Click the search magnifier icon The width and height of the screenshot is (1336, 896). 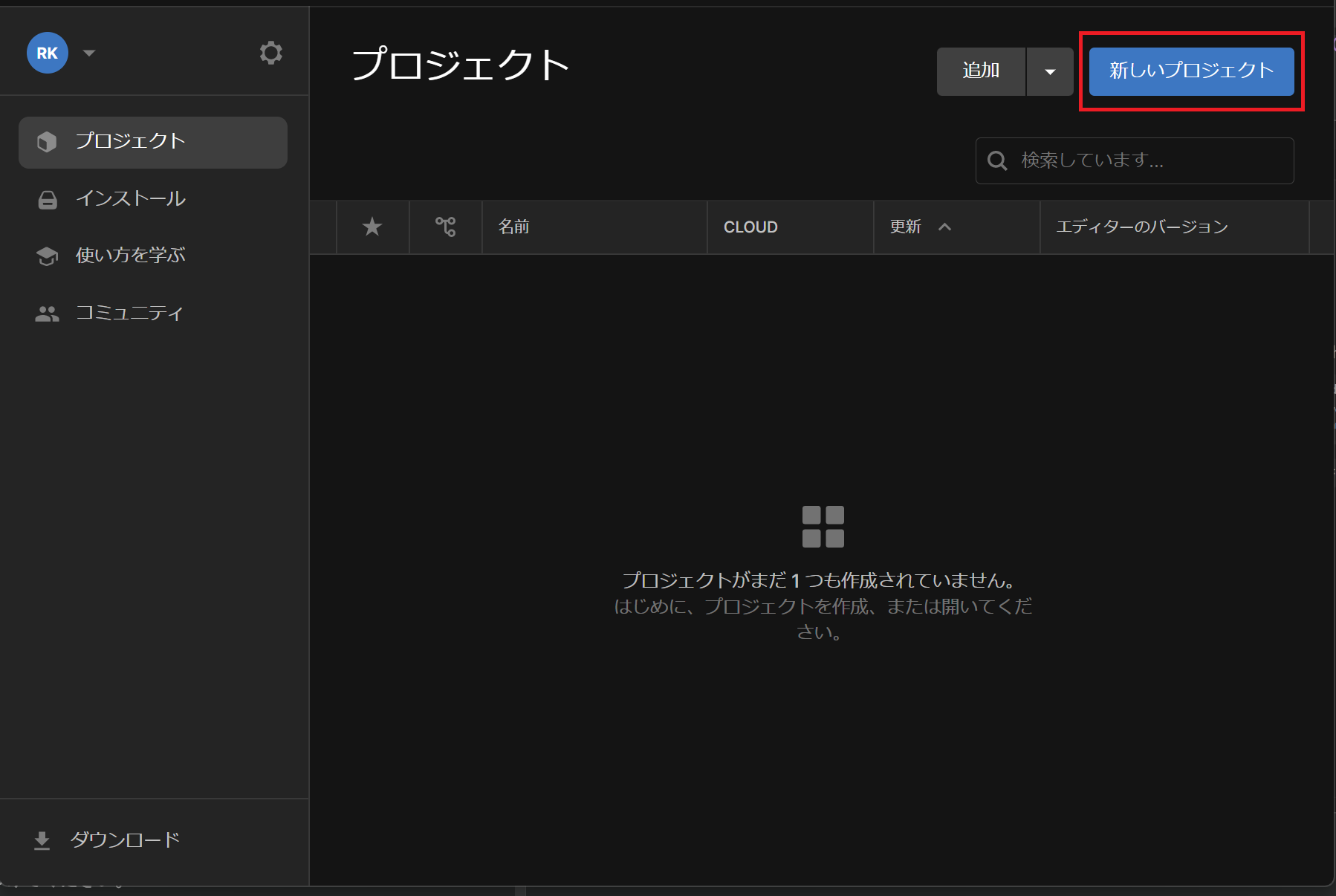tap(997, 160)
